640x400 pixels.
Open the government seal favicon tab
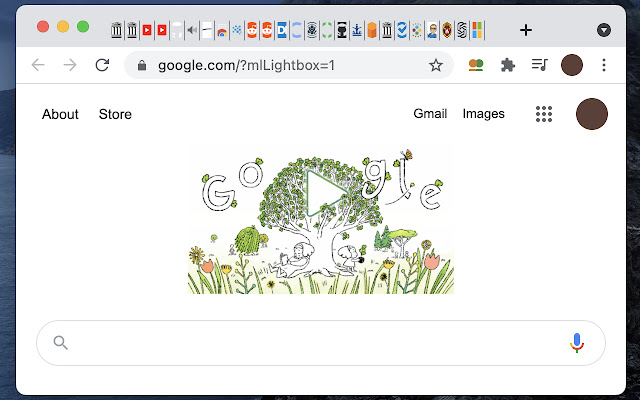pyautogui.click(x=312, y=30)
